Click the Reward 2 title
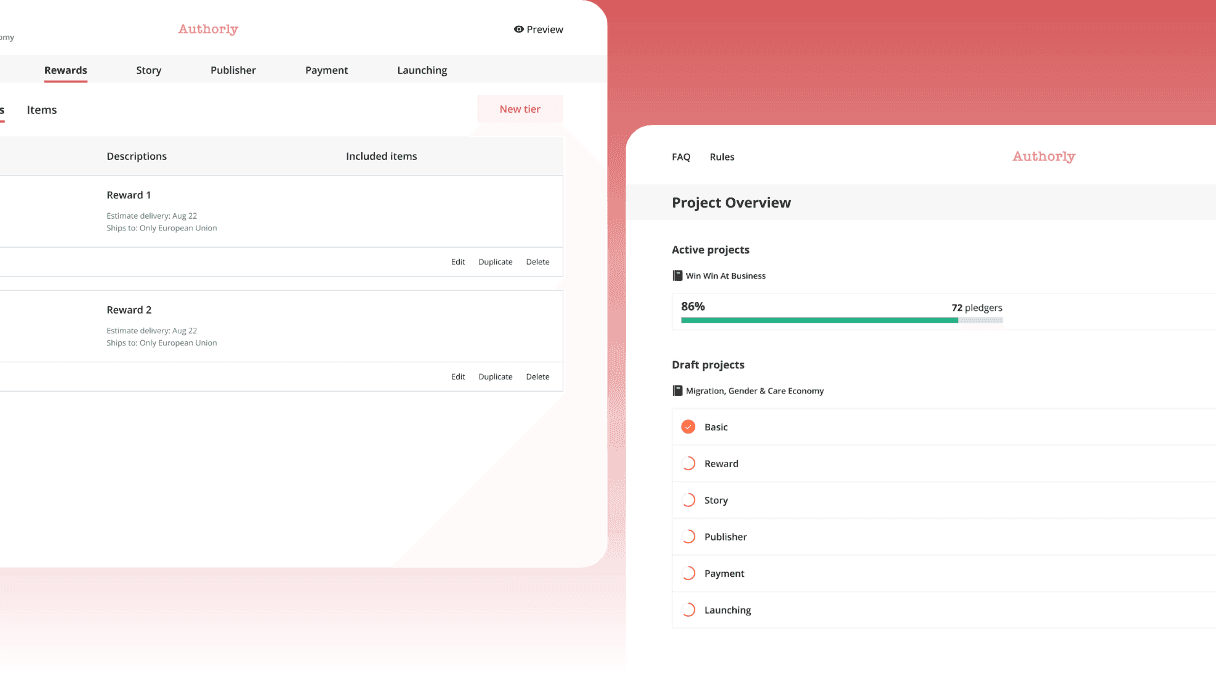 click(129, 310)
